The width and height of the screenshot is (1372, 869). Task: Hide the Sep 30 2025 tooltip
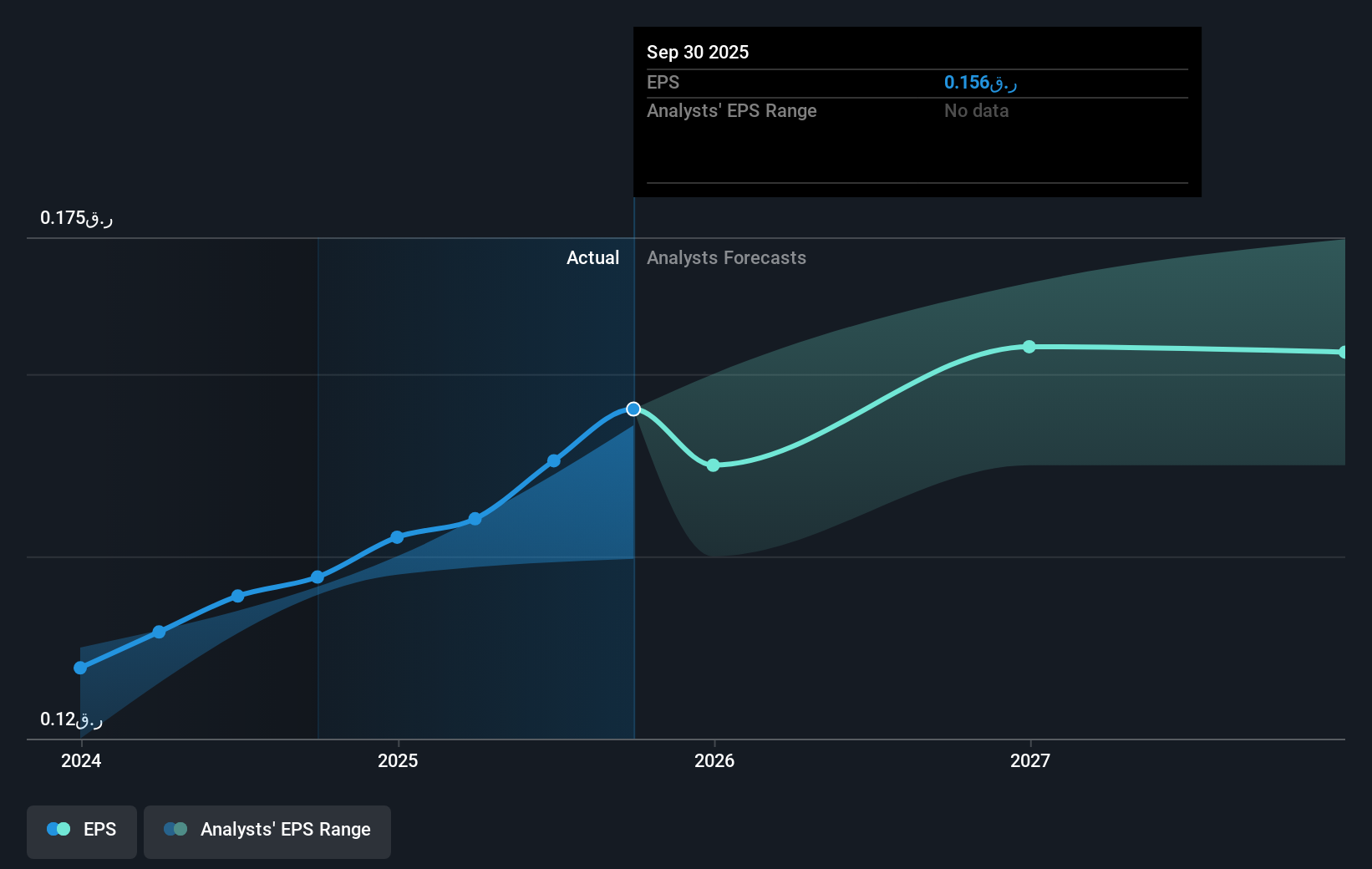[917, 112]
